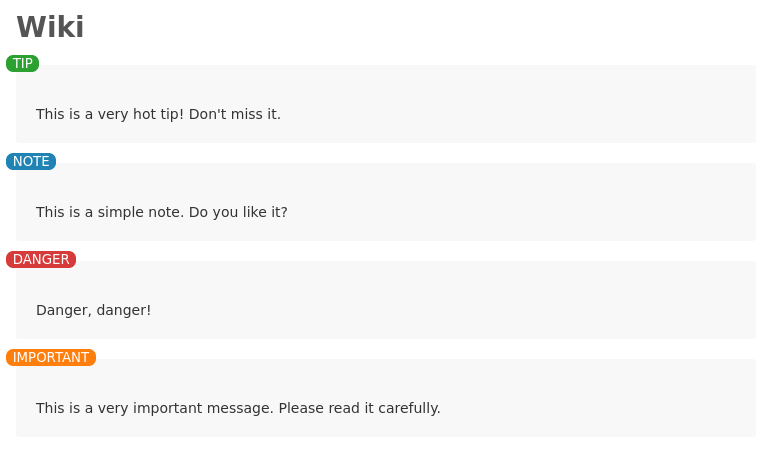Select the text "This is a very hot tip!"

pyautogui.click(x=110, y=114)
